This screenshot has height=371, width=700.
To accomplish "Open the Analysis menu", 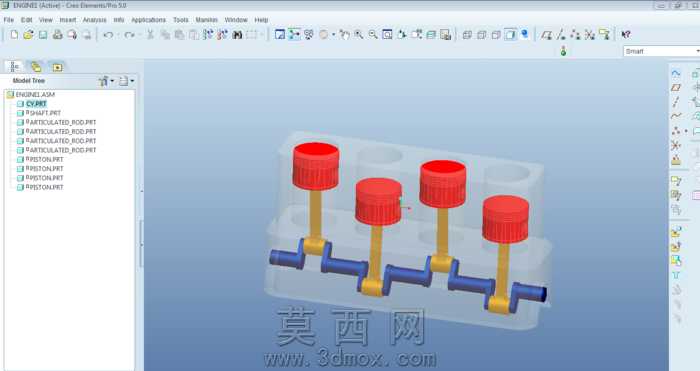I will tap(94, 20).
